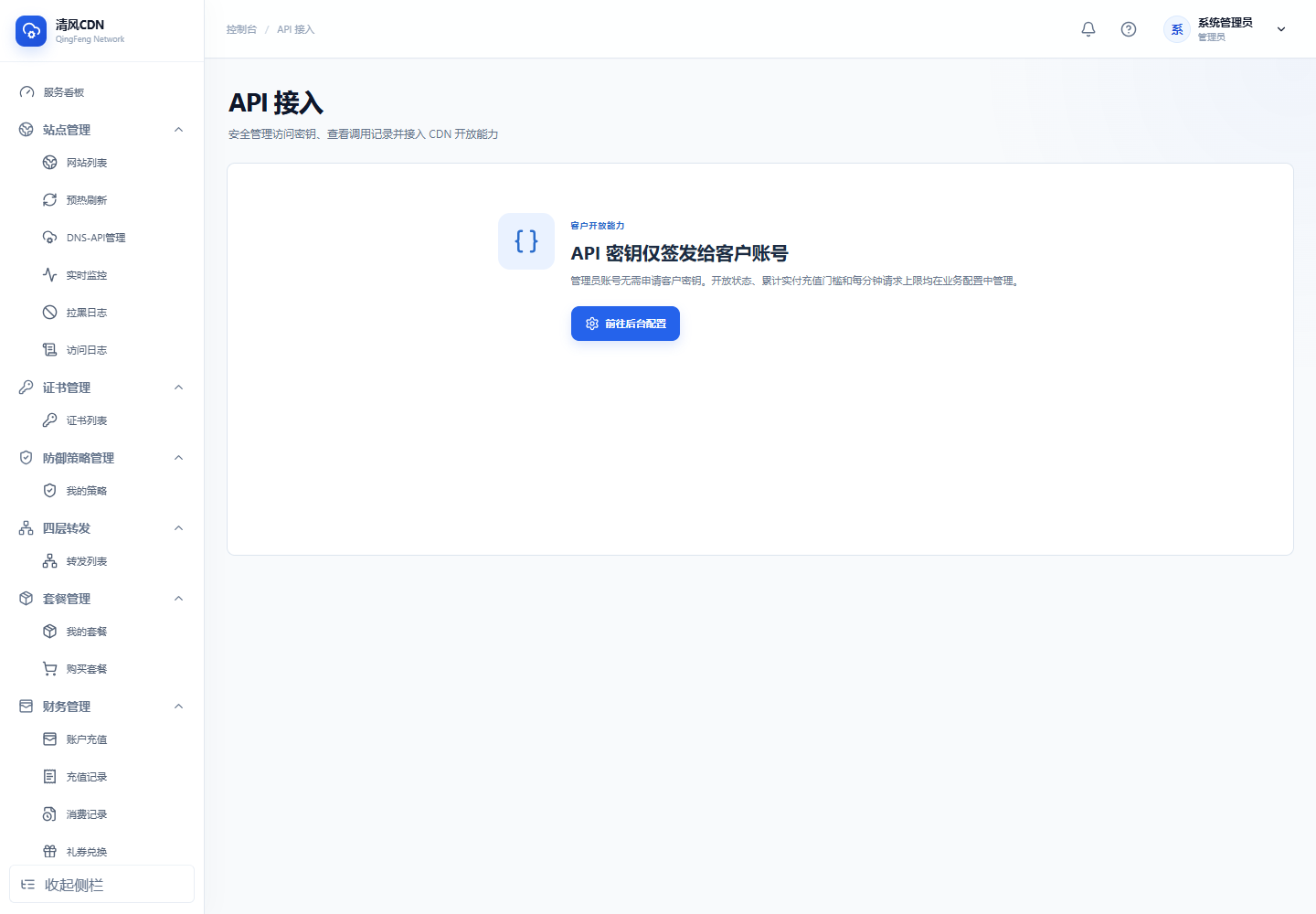Click the 转发列表 network icon
Screen dimensions: 1316x914
pyautogui.click(x=50, y=561)
